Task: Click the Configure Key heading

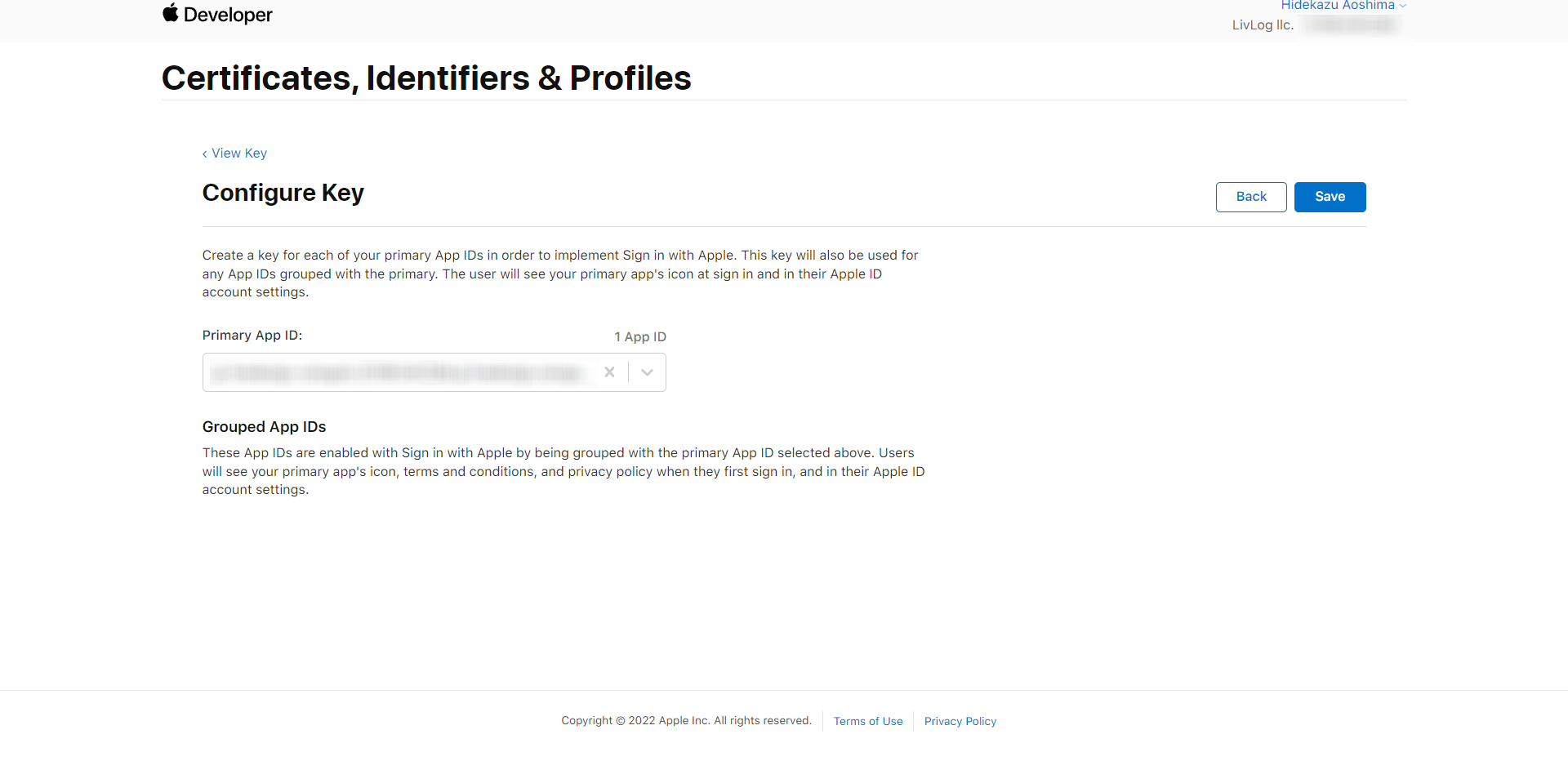Action: coord(283,193)
